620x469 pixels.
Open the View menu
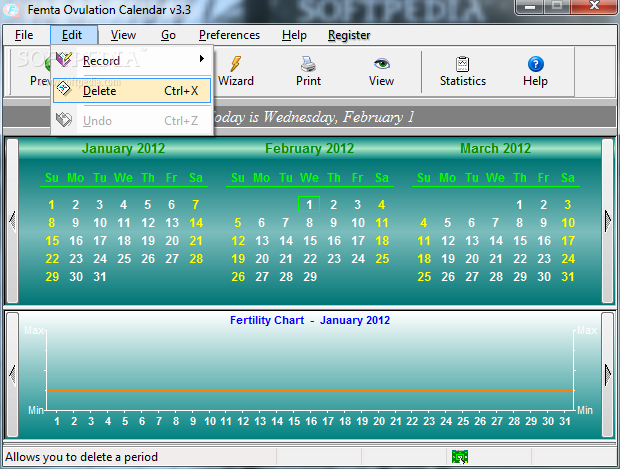pos(123,35)
